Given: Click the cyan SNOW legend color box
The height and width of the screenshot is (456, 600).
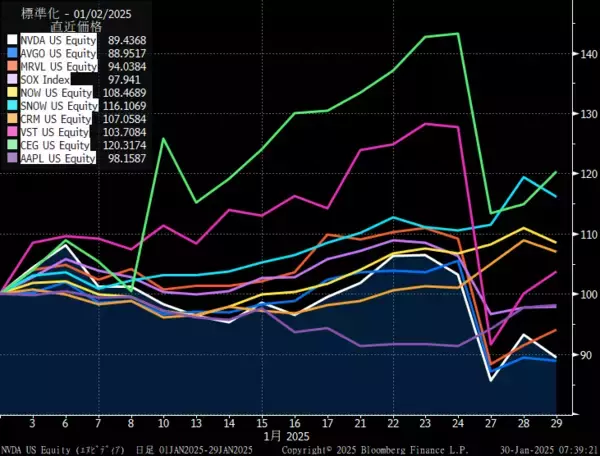Looking at the screenshot, I should [11, 105].
